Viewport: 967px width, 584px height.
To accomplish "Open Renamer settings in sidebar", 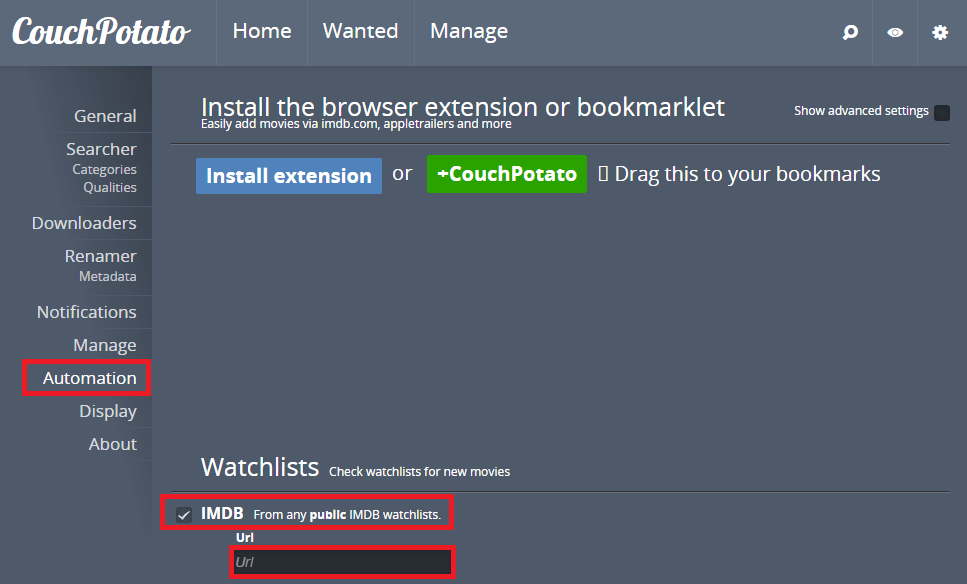I will point(100,256).
